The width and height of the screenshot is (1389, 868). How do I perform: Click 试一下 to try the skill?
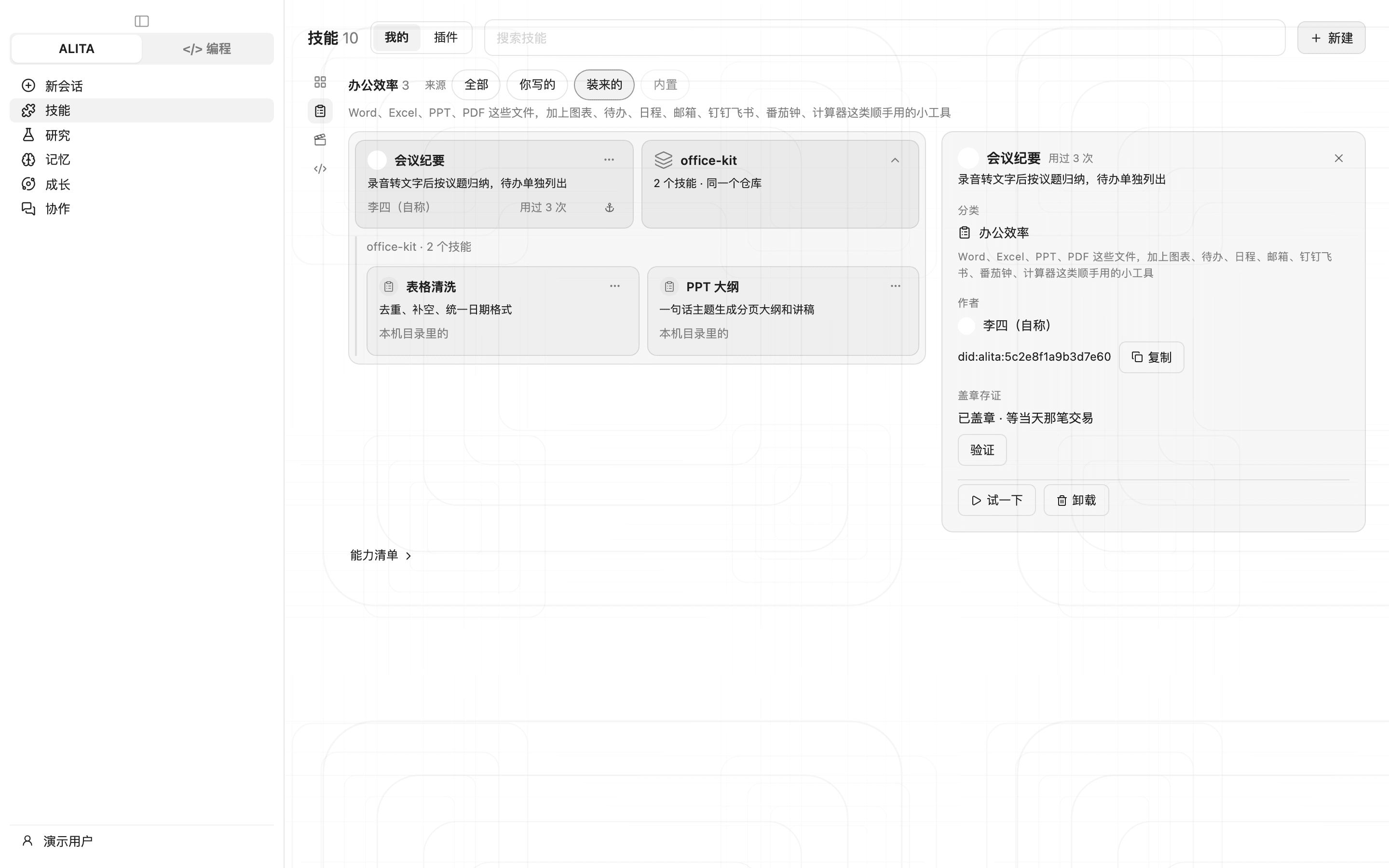click(996, 501)
